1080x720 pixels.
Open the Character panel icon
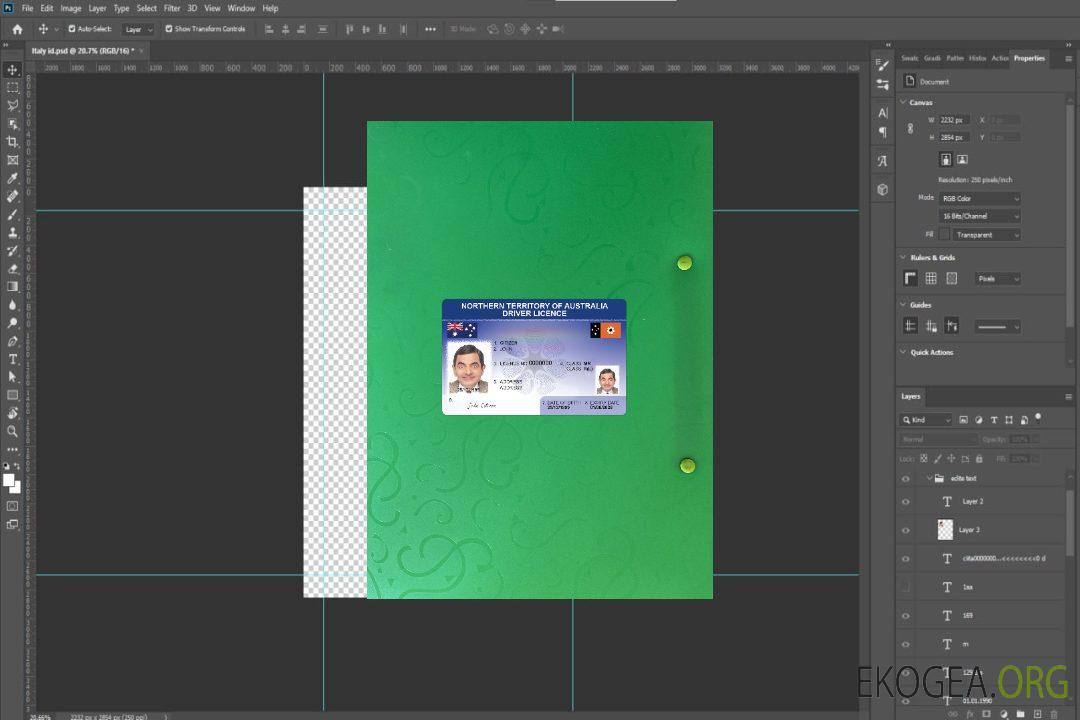pos(882,113)
